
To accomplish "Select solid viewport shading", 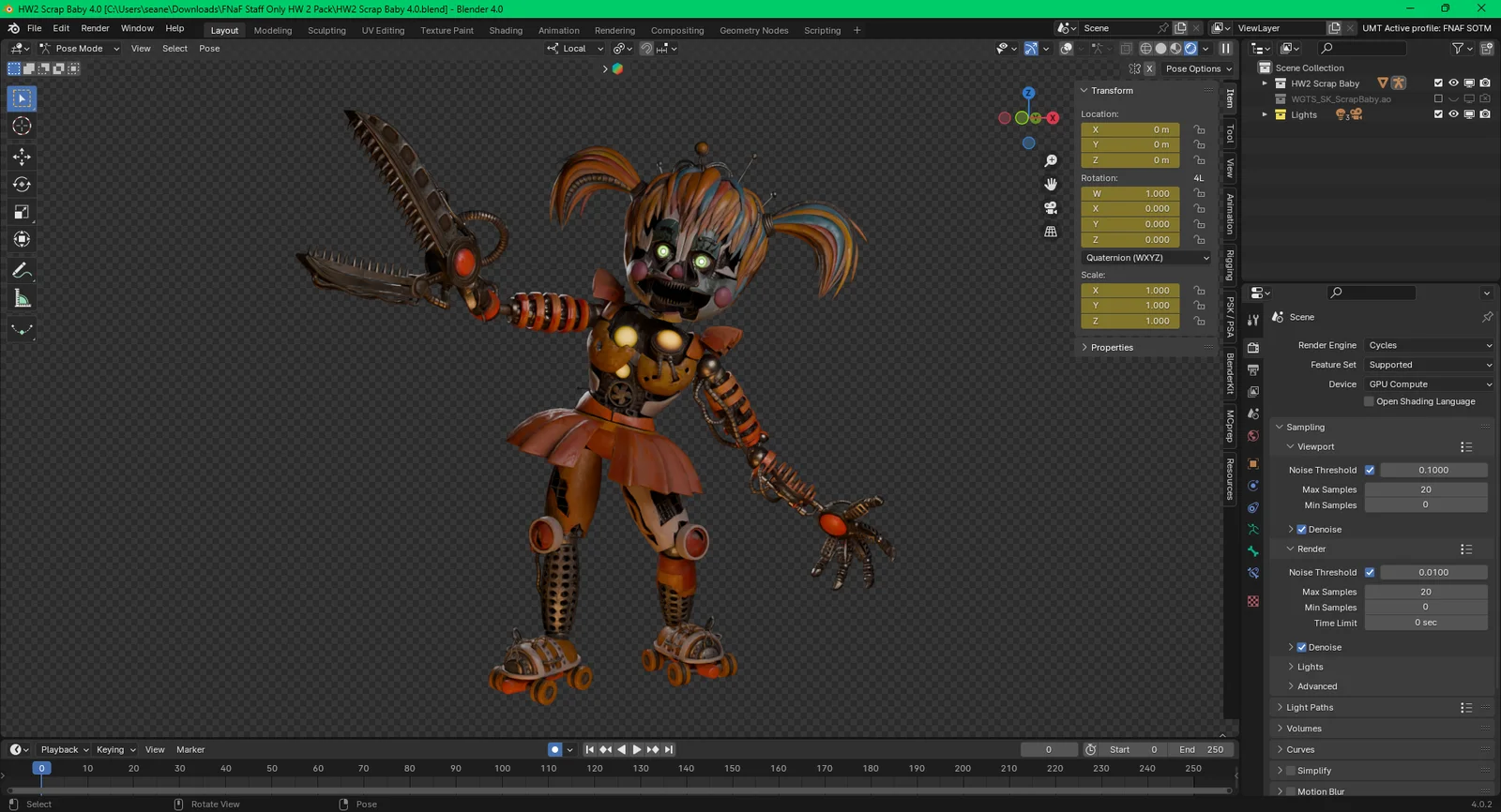I will pyautogui.click(x=1160, y=49).
